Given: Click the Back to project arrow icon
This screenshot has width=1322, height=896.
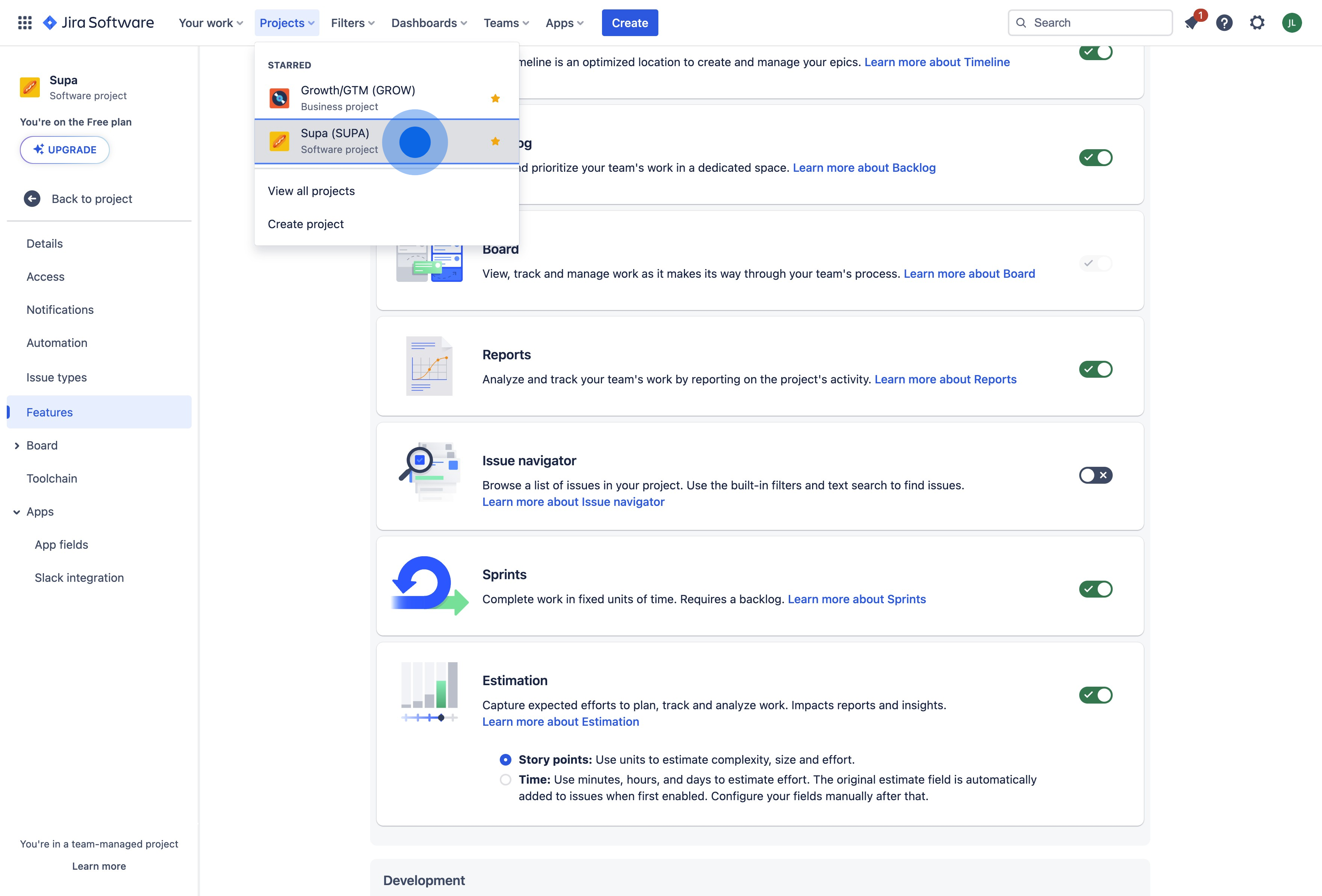Looking at the screenshot, I should [32, 198].
